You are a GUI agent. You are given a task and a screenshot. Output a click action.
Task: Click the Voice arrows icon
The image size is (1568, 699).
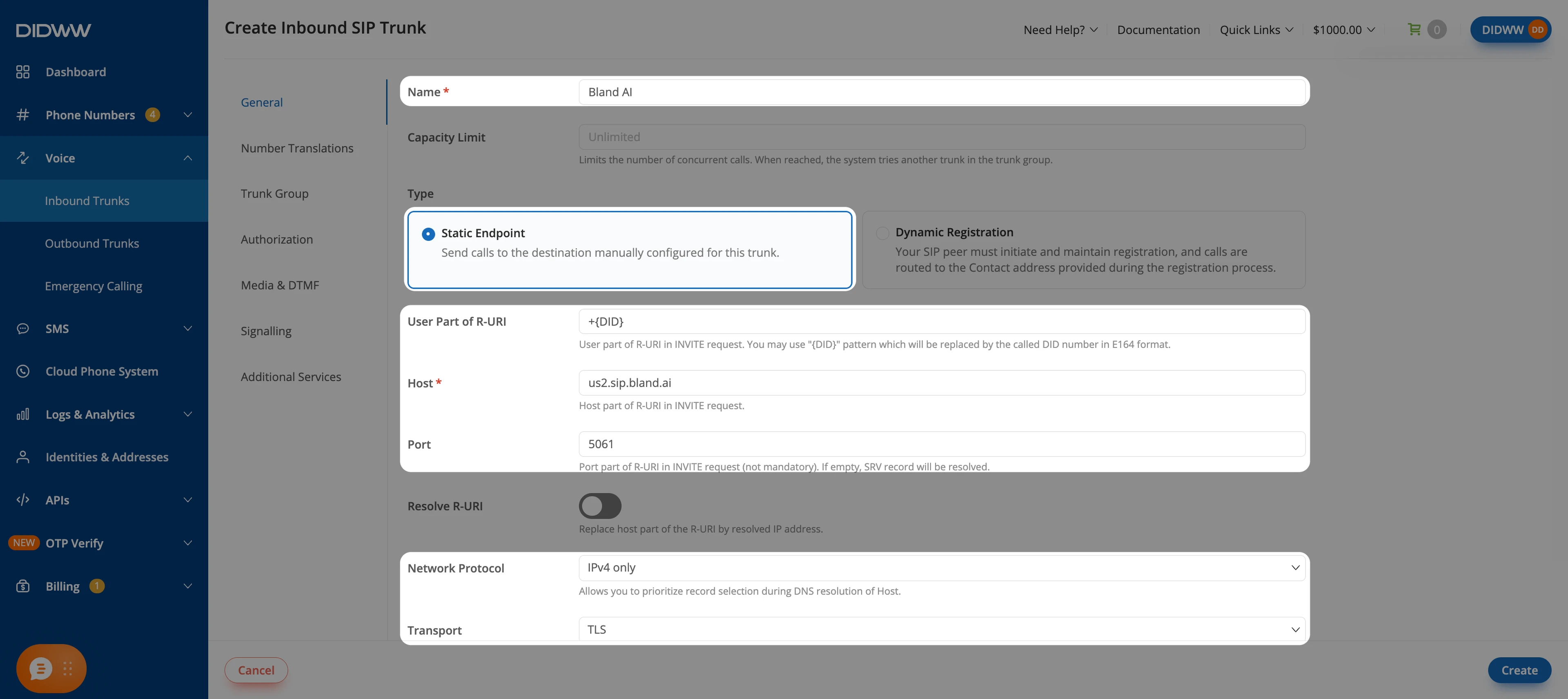22,158
